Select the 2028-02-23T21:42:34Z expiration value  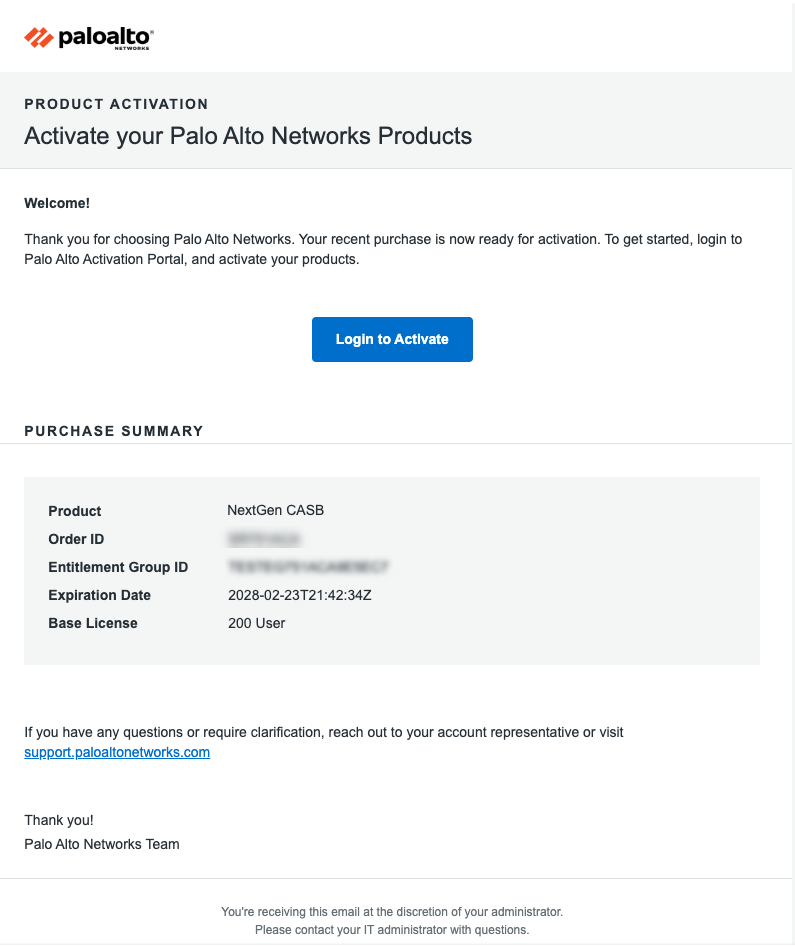pos(300,595)
